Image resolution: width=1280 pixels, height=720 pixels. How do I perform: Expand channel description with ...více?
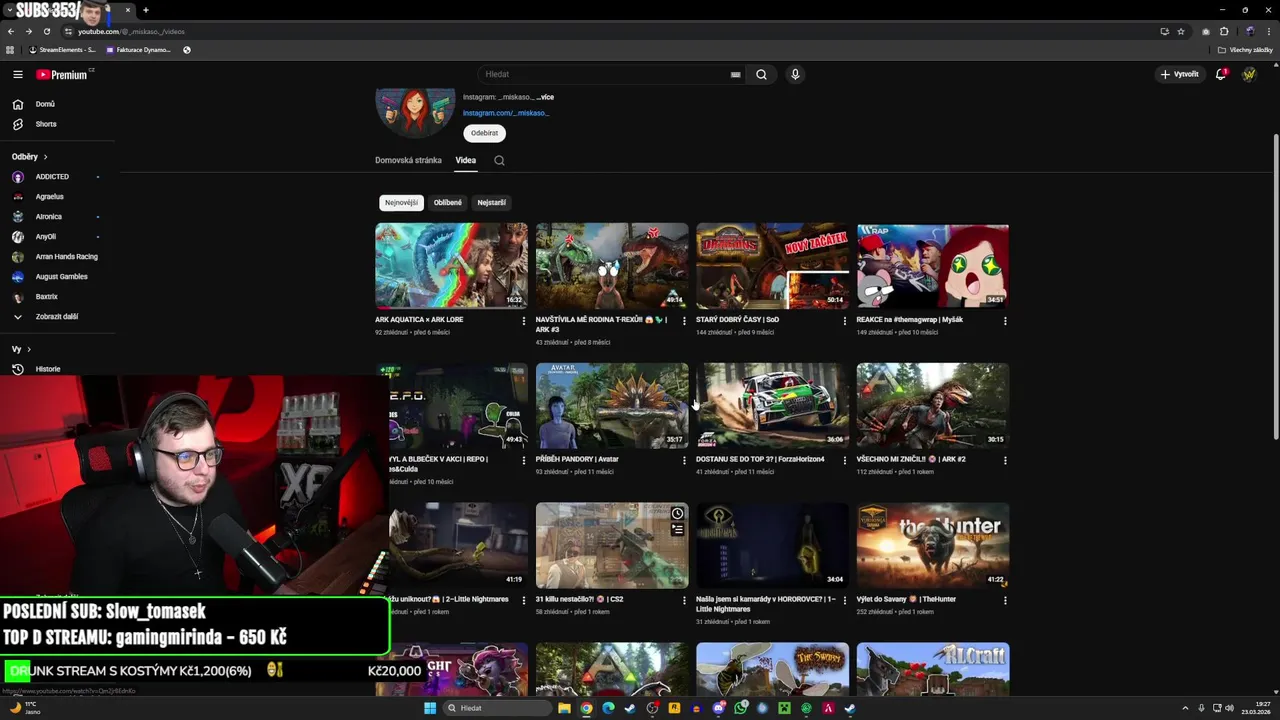tap(545, 97)
